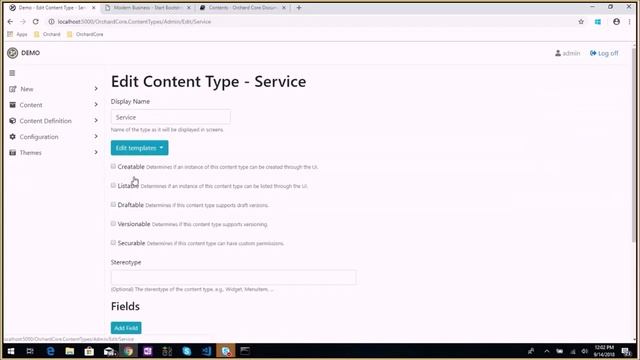Launch Edge browser from the taskbar
The width and height of the screenshot is (640, 360).
click(x=50, y=351)
